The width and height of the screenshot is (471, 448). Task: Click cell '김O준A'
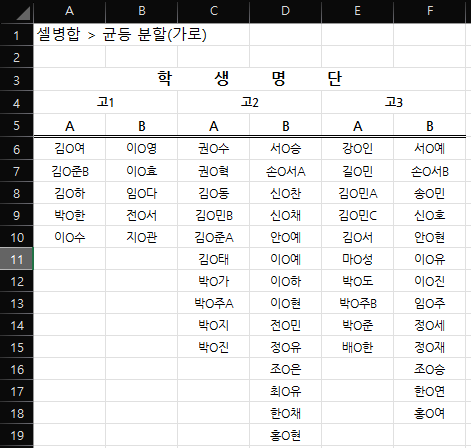[x=214, y=237]
